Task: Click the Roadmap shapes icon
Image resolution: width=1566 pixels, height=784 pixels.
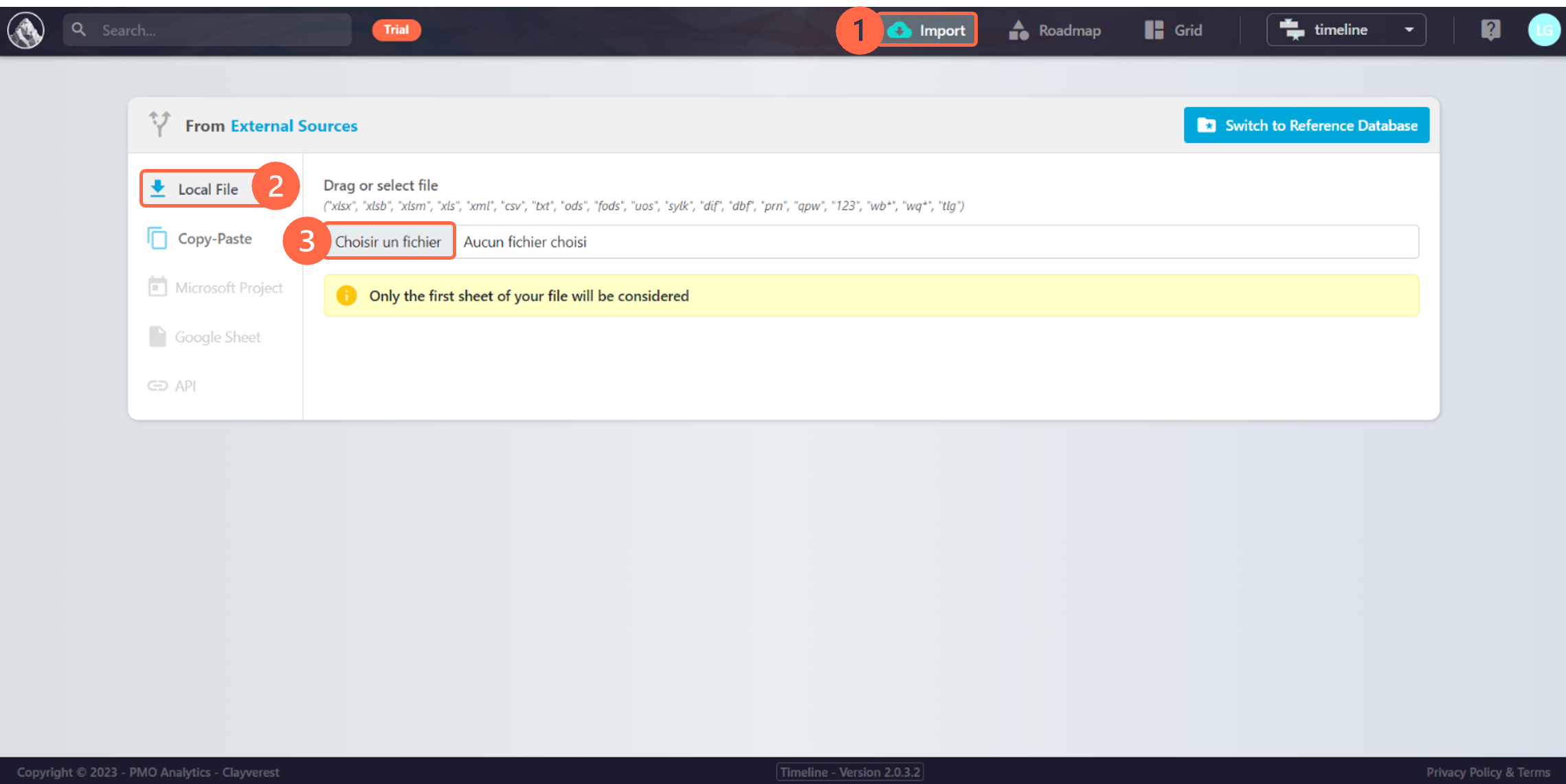Action: pyautogui.click(x=1018, y=30)
